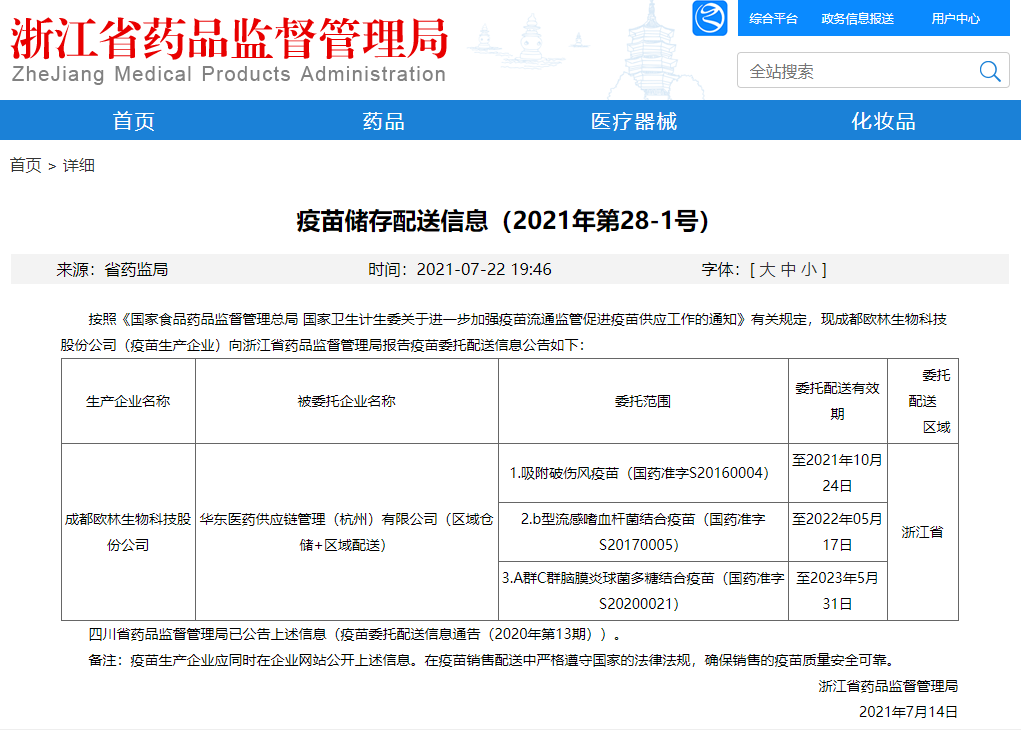The width and height of the screenshot is (1021, 732).
Task: Click the 浙江省药品监督管理局 site logo
Action: coord(229,48)
